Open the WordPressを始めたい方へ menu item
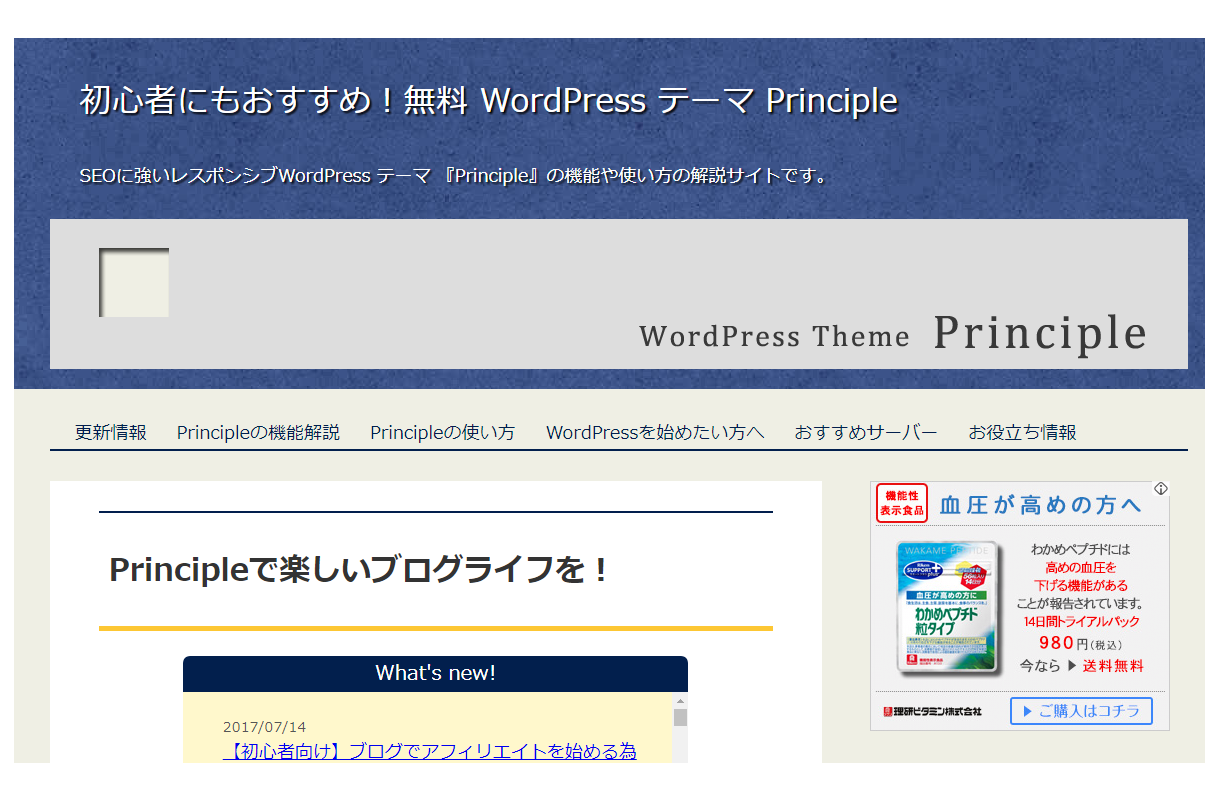This screenshot has height=806, width=1223. pyautogui.click(x=655, y=432)
